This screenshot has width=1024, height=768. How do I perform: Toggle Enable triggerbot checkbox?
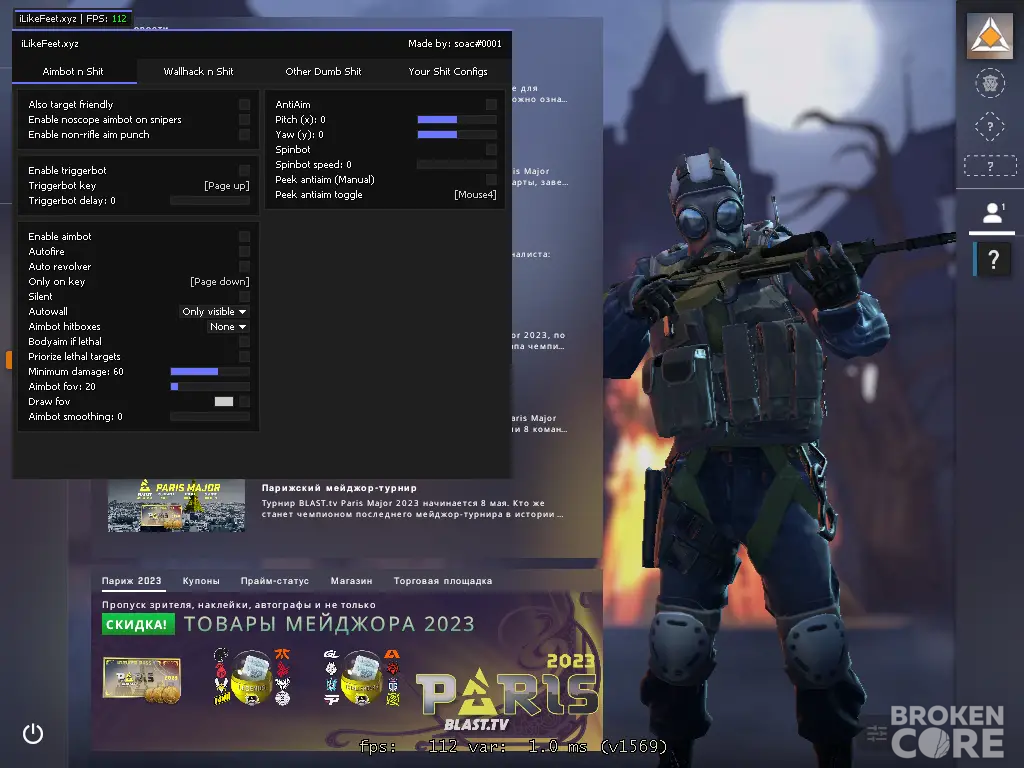coord(244,170)
